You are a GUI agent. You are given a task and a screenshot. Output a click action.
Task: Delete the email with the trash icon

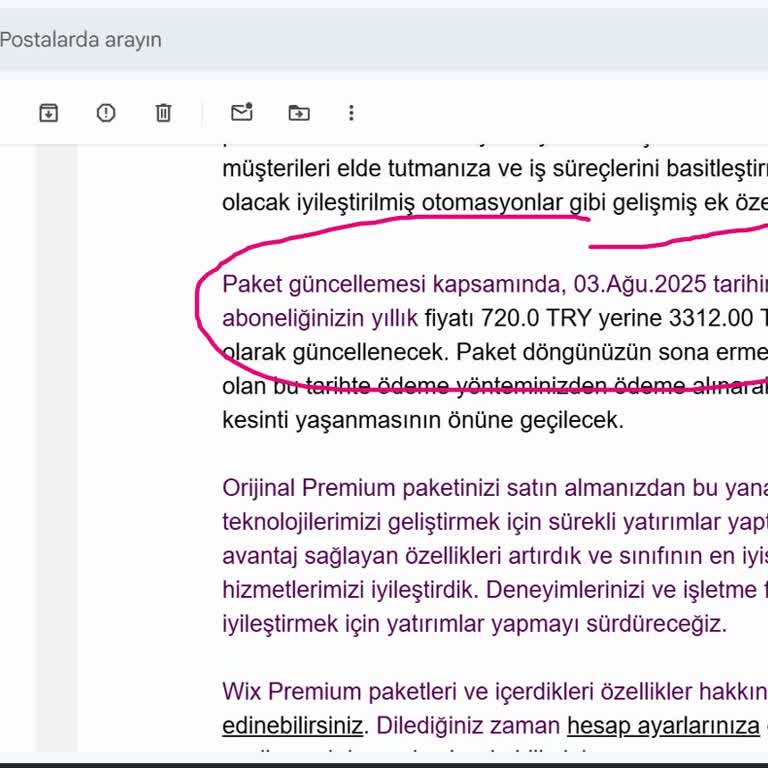pos(163,113)
